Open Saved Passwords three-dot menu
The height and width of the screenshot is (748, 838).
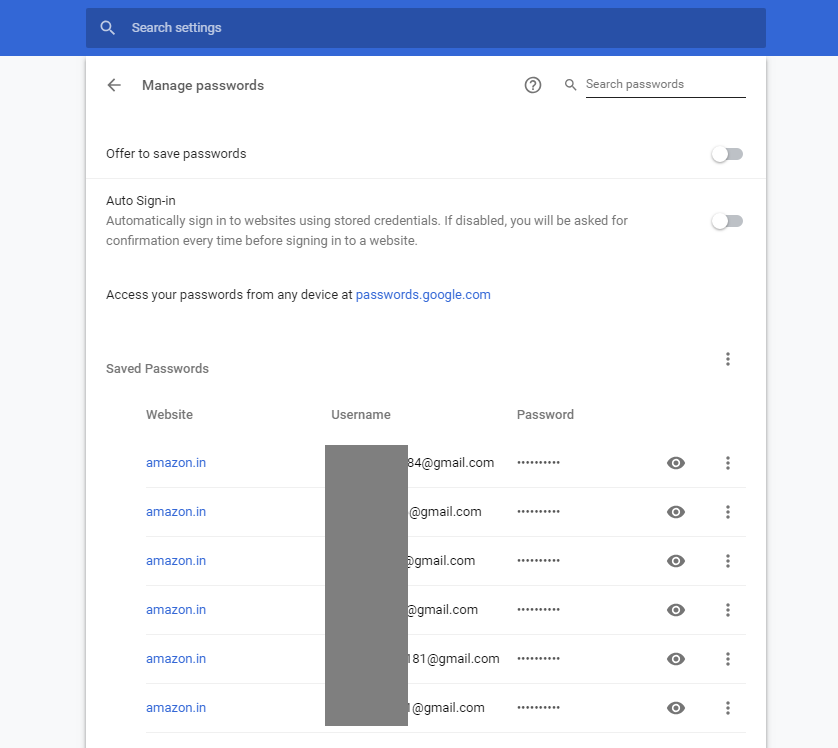pos(727,359)
